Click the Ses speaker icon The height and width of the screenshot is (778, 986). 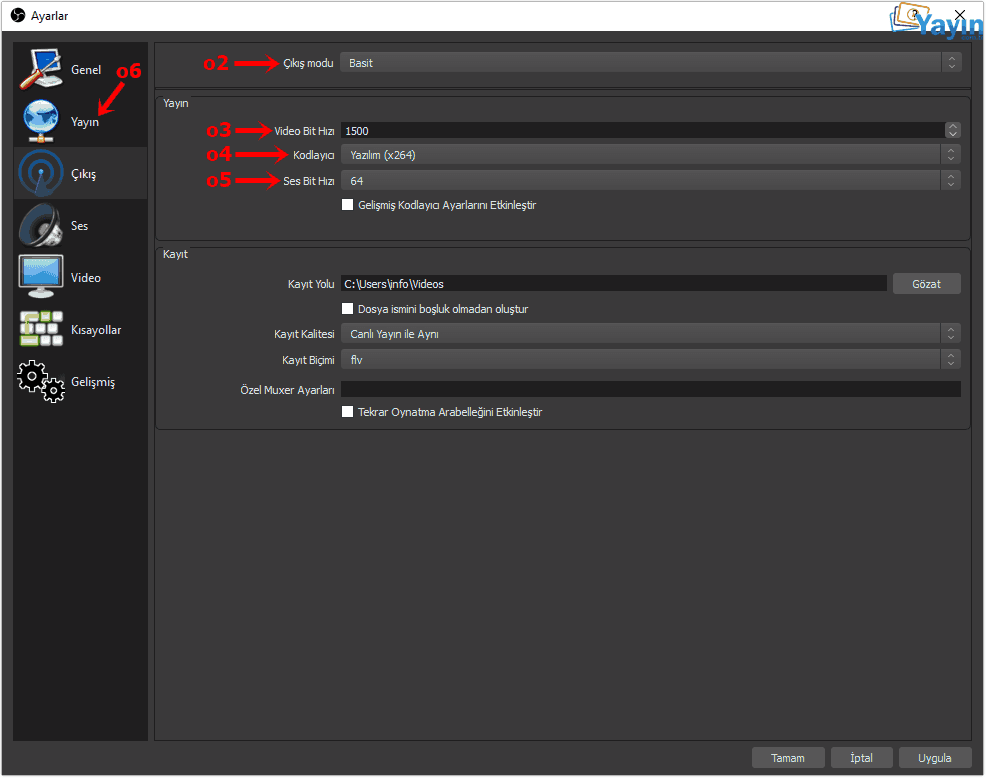(41, 225)
